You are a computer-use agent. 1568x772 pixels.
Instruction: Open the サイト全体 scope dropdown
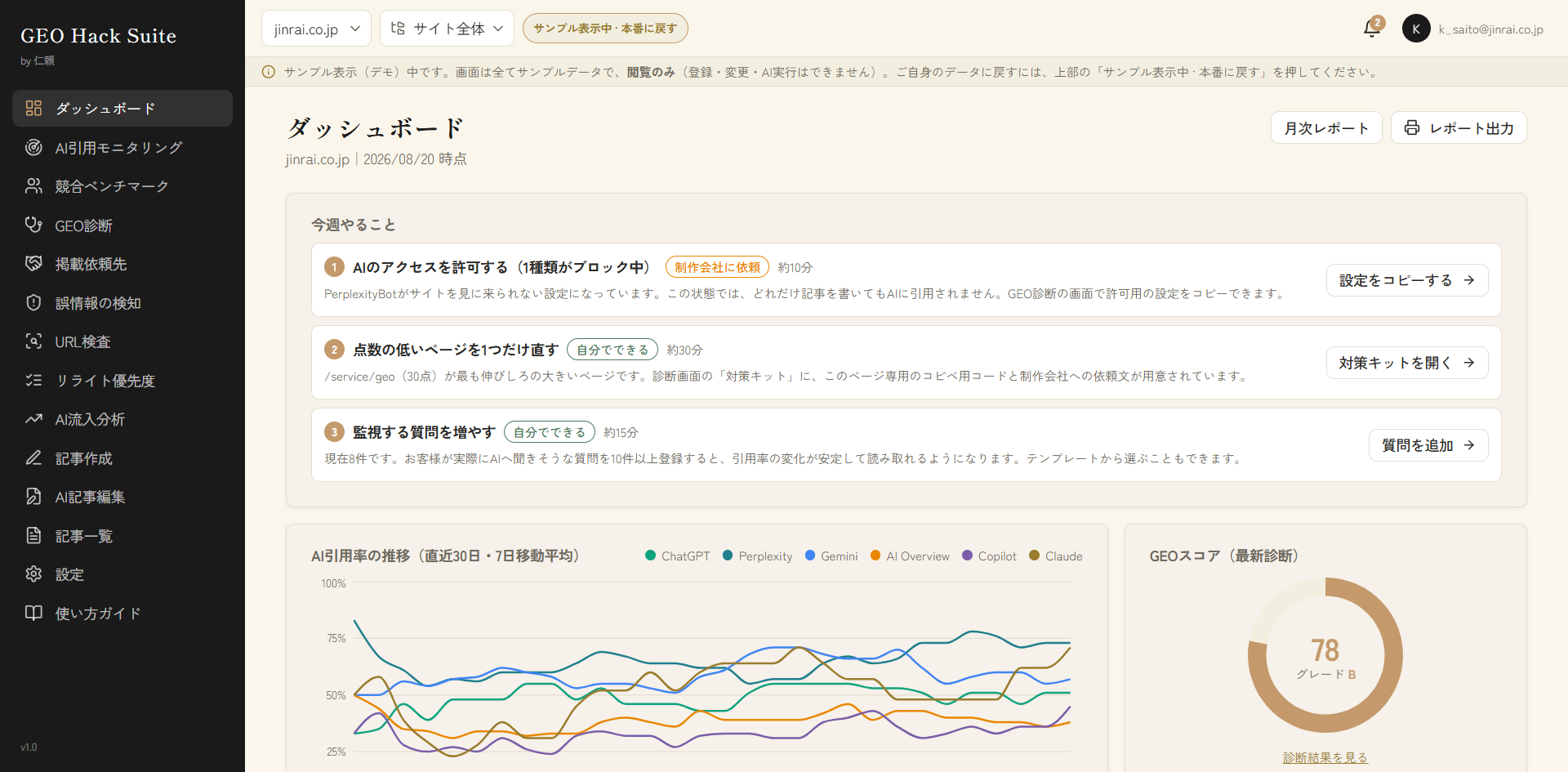pos(447,29)
